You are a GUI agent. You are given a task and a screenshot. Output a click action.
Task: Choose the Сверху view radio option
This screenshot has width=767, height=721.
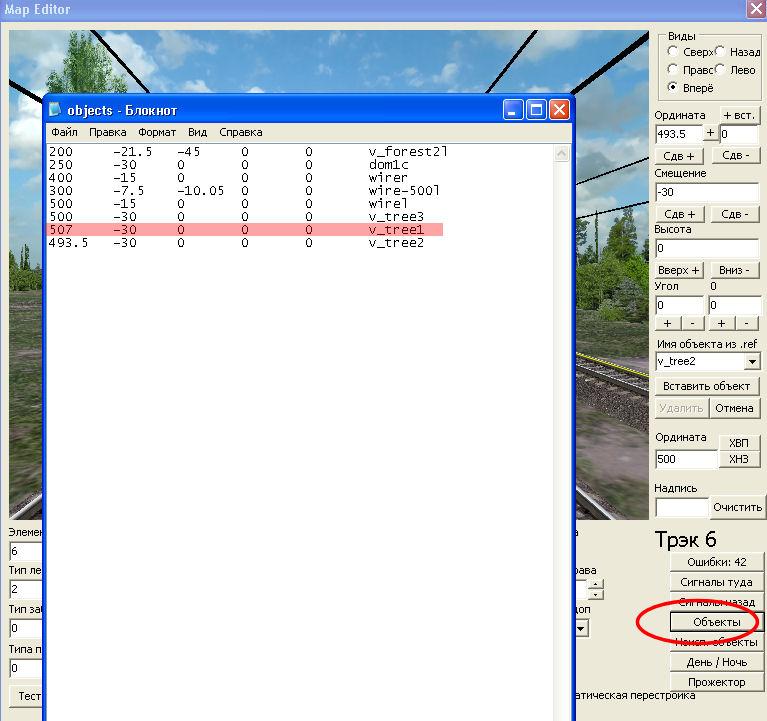pyautogui.click(x=673, y=52)
